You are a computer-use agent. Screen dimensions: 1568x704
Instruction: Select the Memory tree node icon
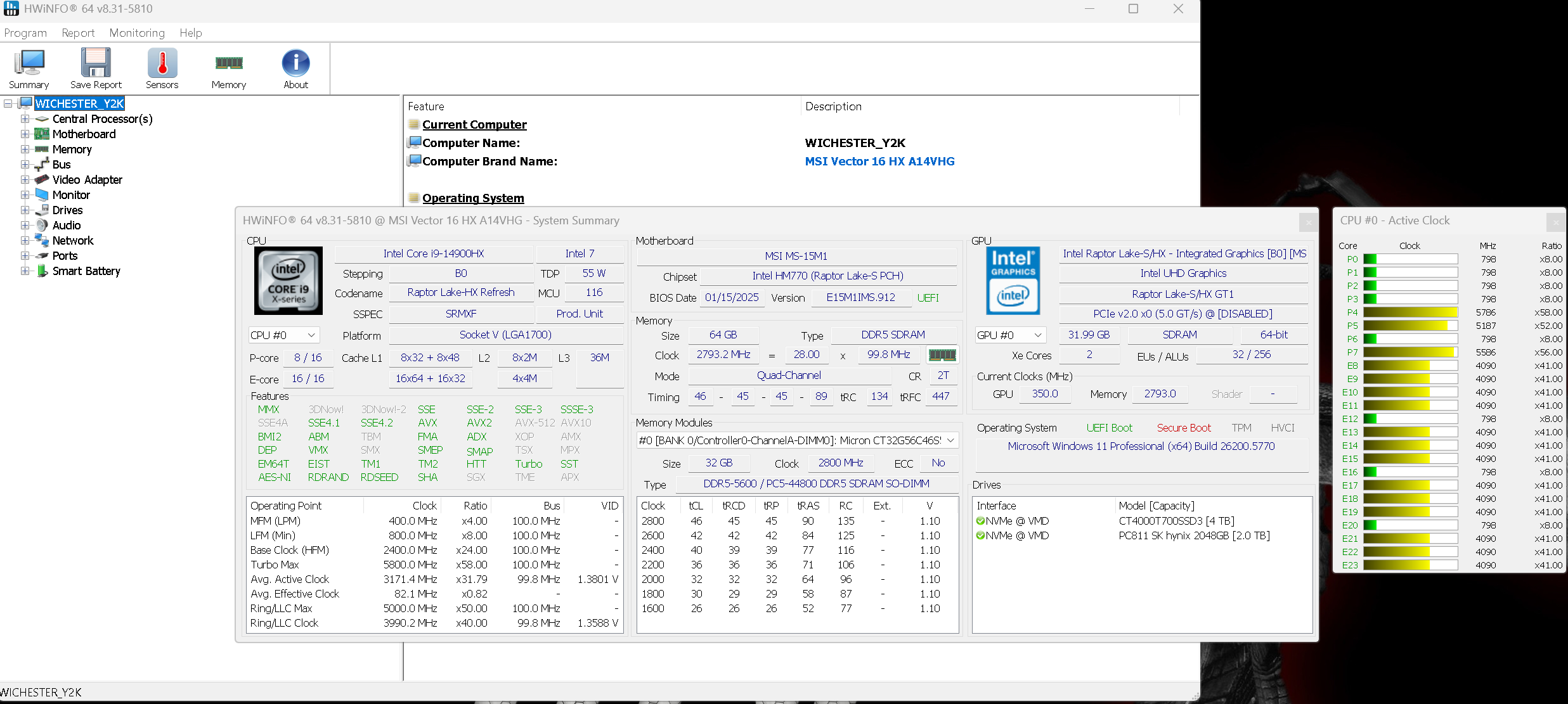(x=42, y=150)
